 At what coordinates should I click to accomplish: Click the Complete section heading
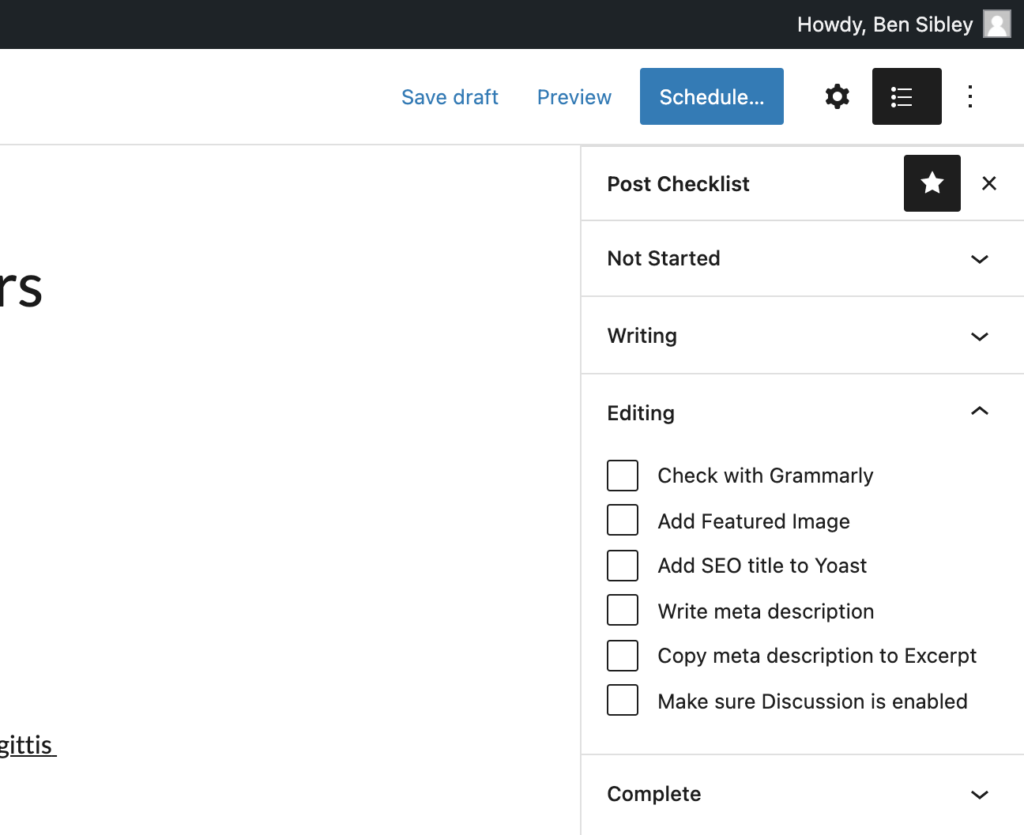click(x=654, y=794)
